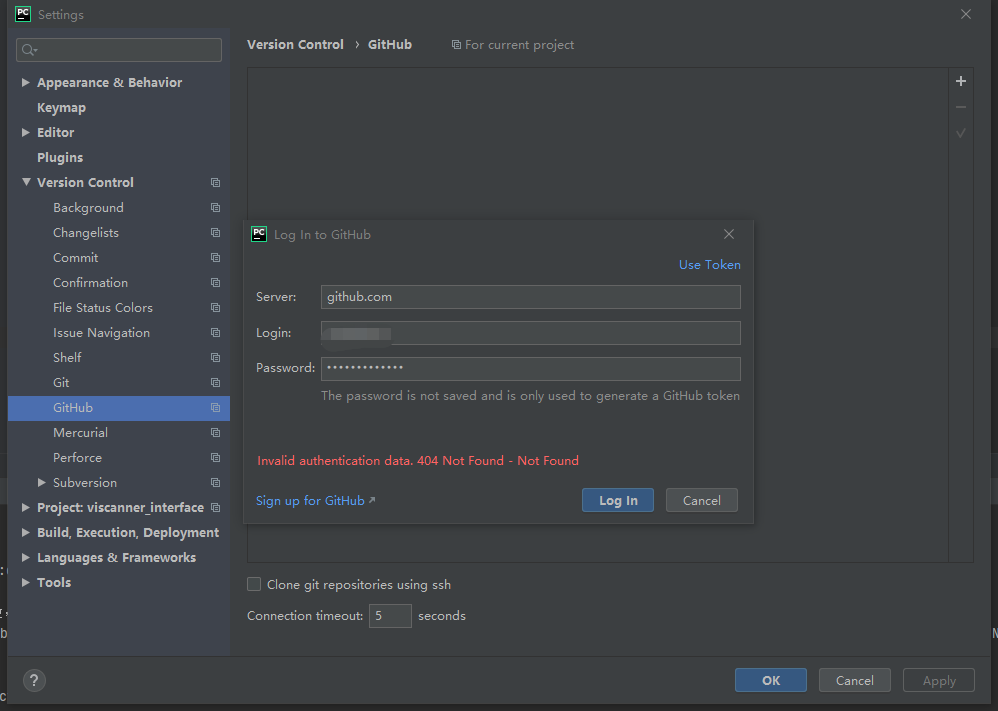Click the For current project icon
Viewport: 998px width, 711px height.
456,45
